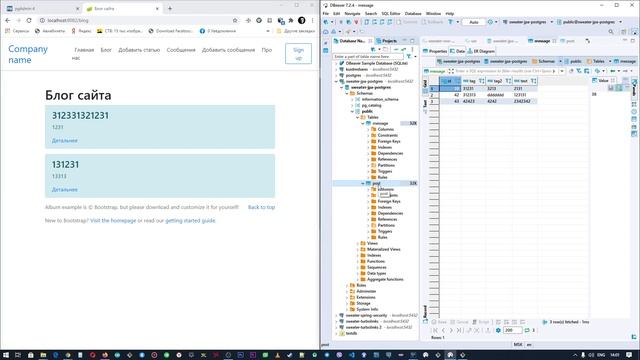This screenshot has height=360, width=640.
Task: Click the microphone icon in system tray
Action: [x=583, y=355]
